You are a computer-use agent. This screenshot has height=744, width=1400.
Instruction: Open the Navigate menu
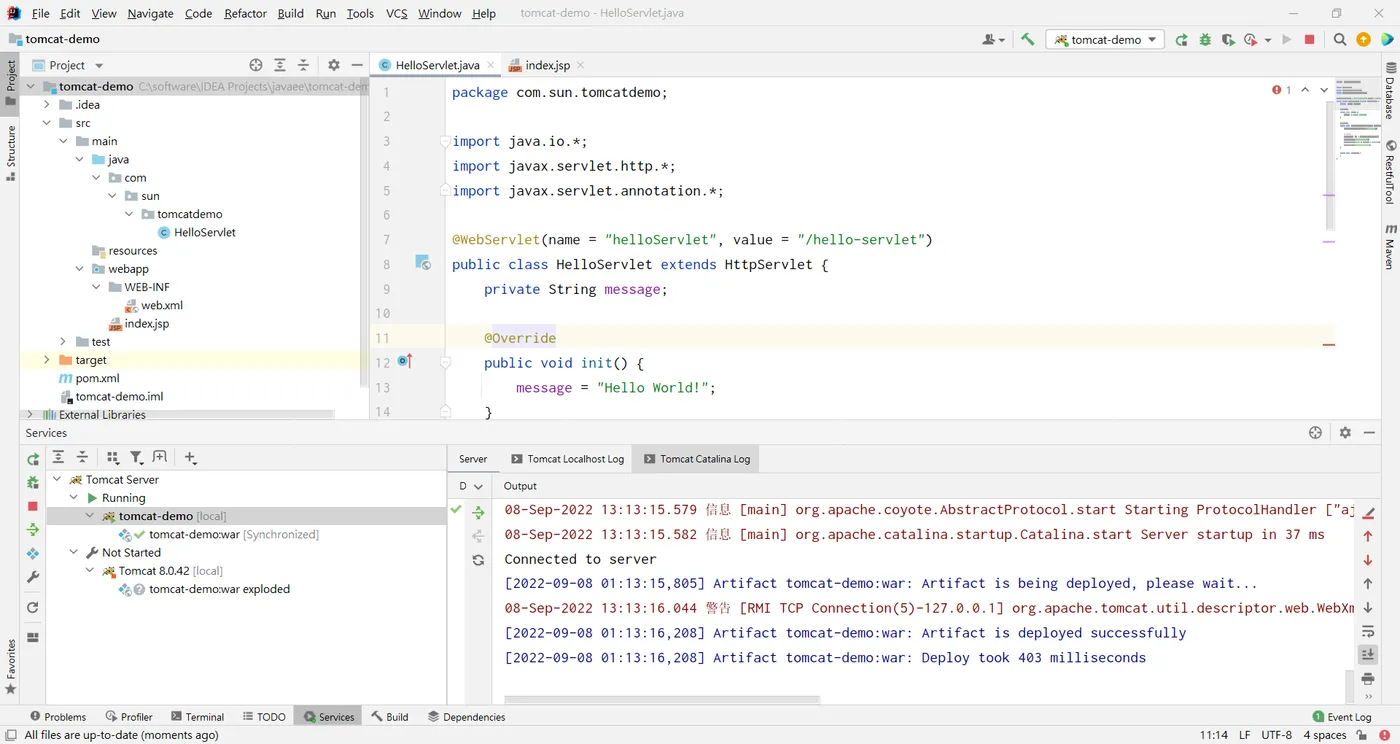coord(150,13)
